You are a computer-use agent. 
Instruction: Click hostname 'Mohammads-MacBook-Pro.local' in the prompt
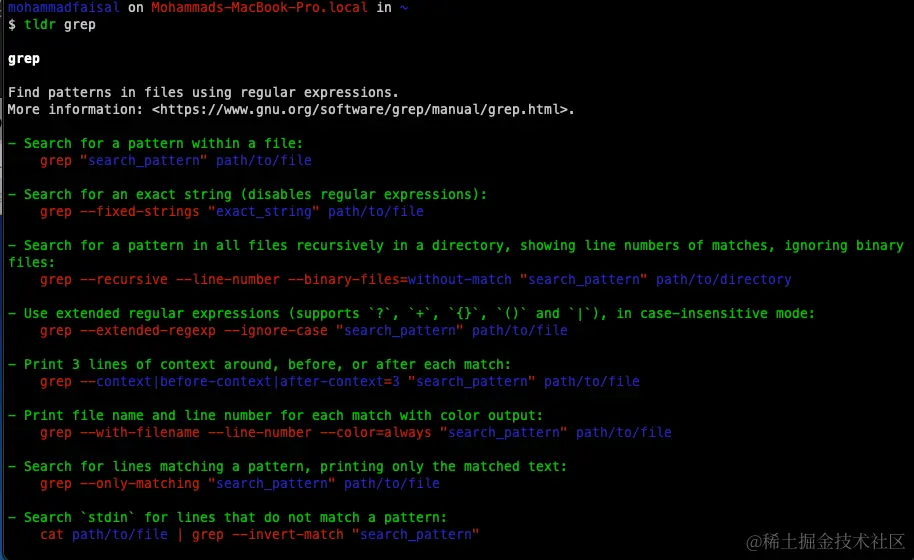(259, 8)
